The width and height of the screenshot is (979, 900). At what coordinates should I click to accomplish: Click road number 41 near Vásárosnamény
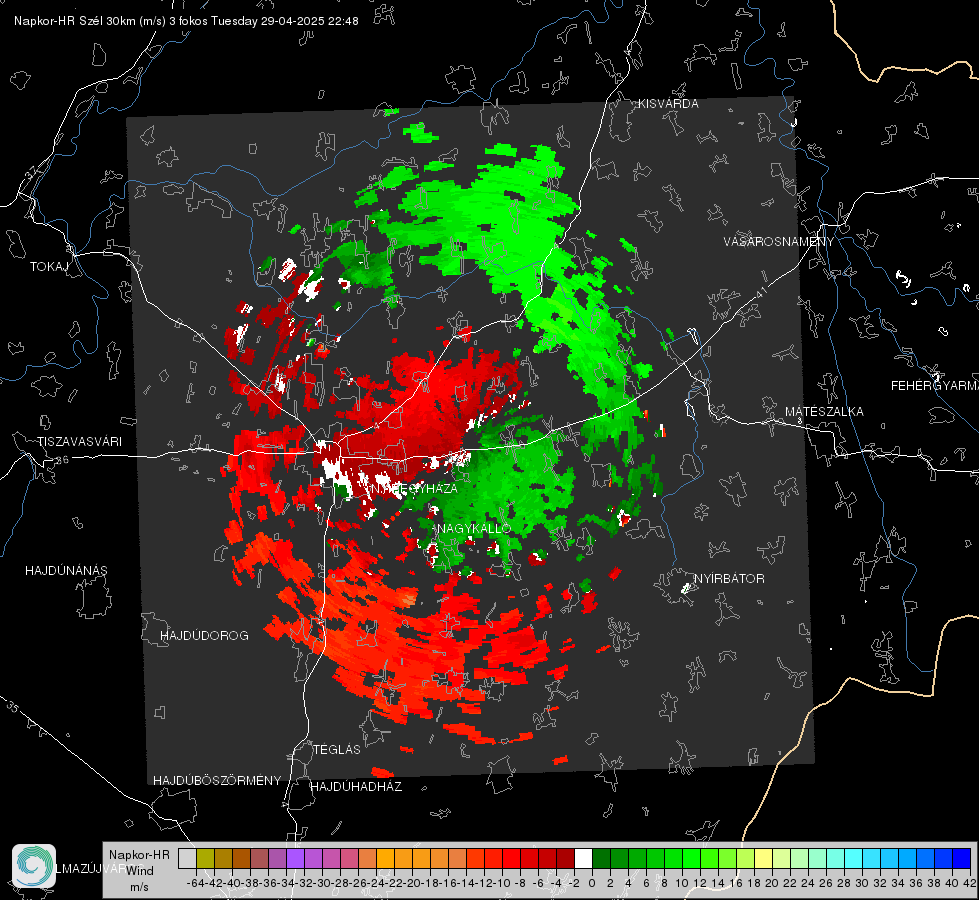click(760, 291)
